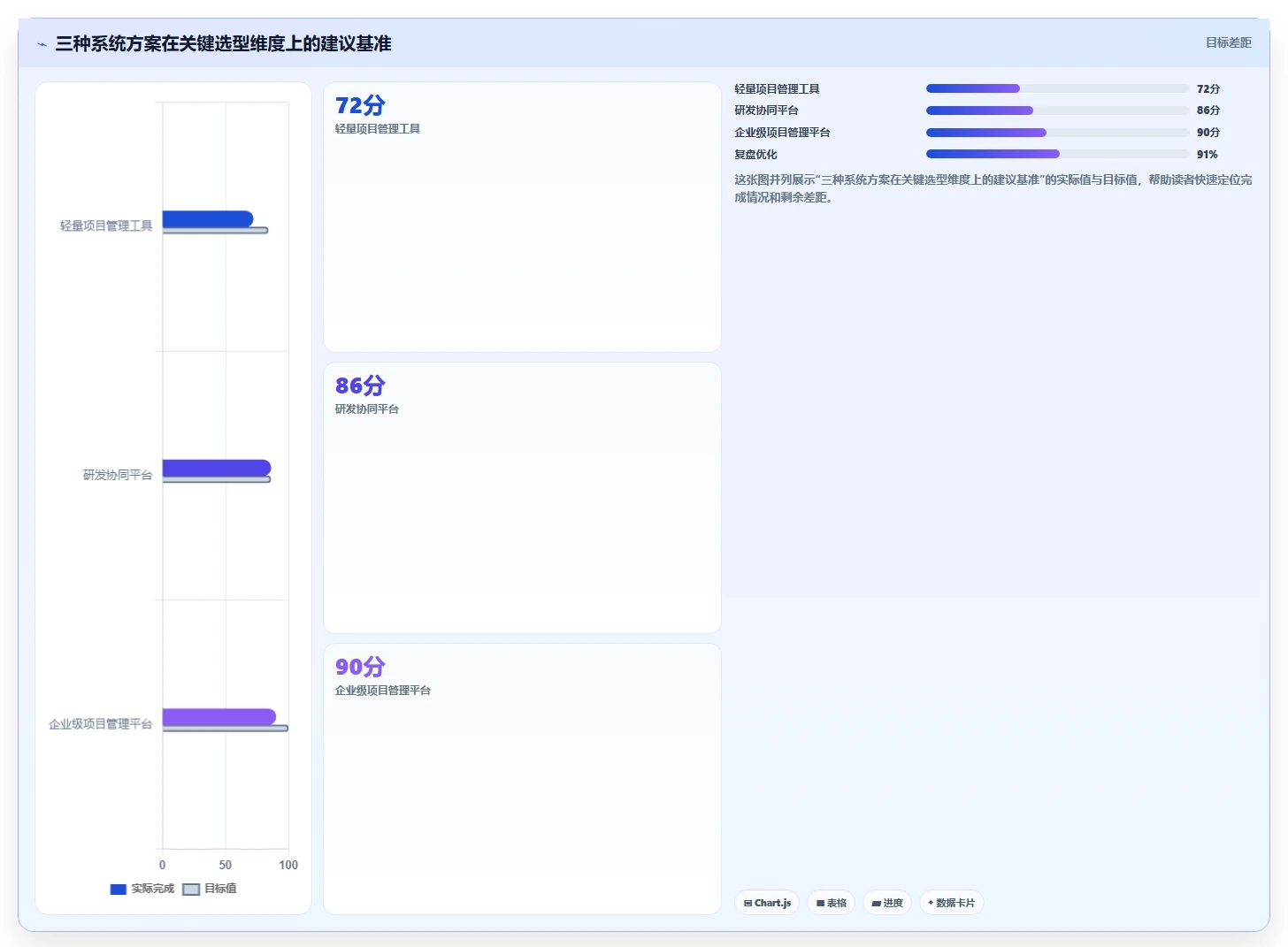The height and width of the screenshot is (947, 1288).
Task: Click the chart axis label 企业级项目管理平台
Action: click(x=100, y=724)
